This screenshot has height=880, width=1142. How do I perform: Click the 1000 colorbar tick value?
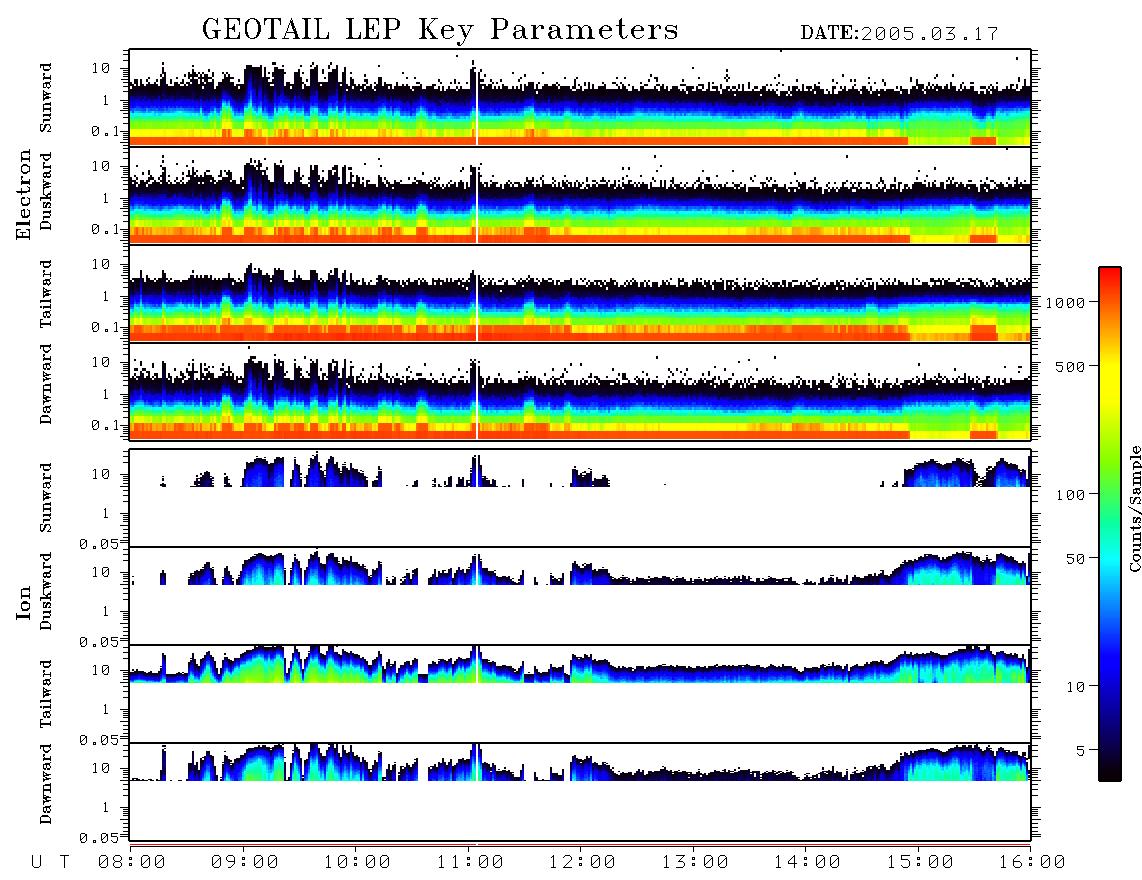pos(1066,302)
